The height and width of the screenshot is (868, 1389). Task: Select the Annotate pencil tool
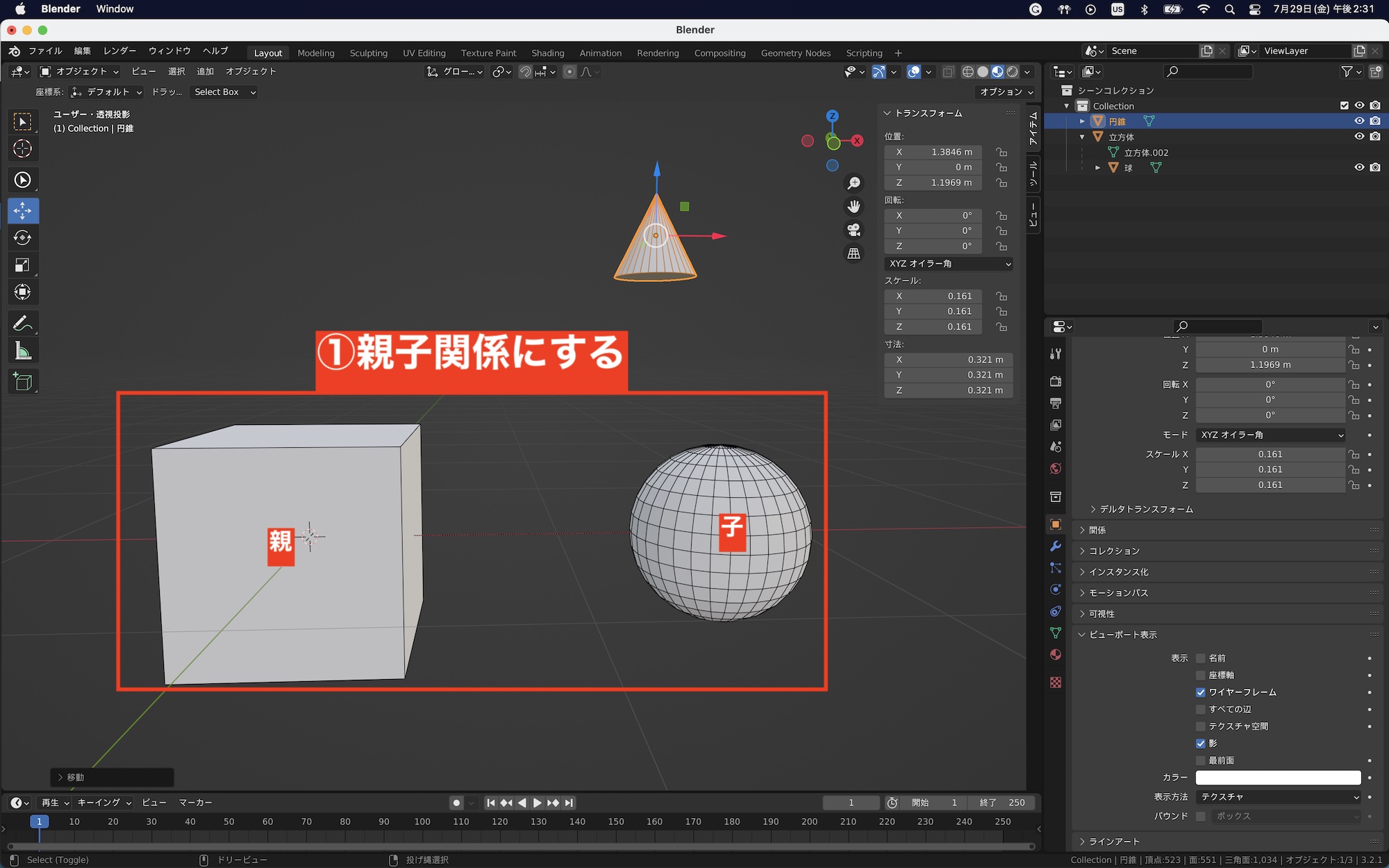22,324
